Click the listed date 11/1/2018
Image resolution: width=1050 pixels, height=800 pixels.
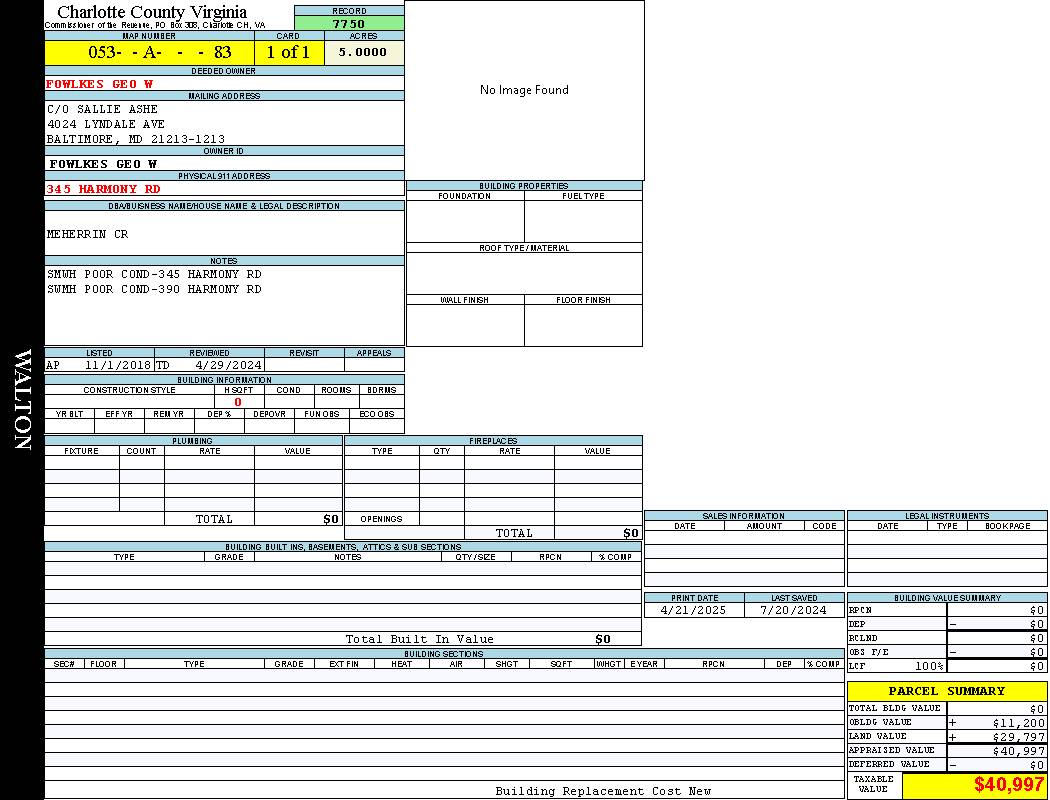117,366
